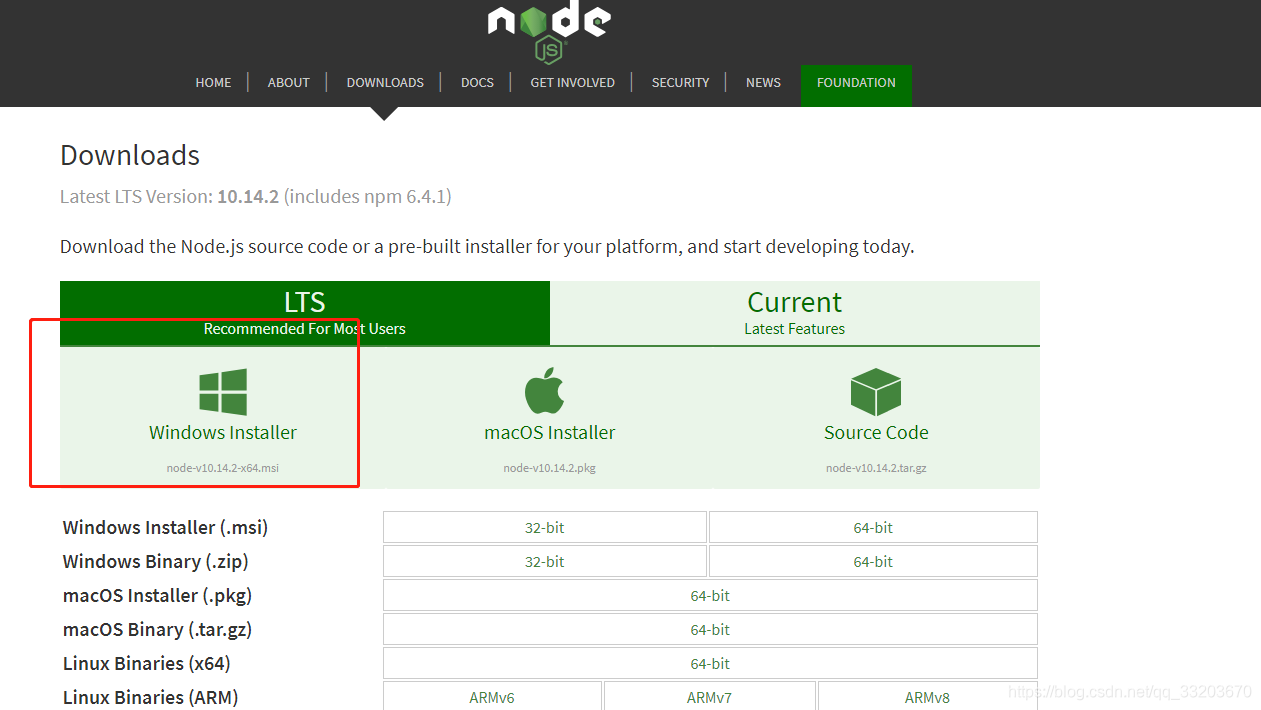The height and width of the screenshot is (710, 1261).
Task: Click the Windows Installer (.msi) row label
Action: coord(165,527)
